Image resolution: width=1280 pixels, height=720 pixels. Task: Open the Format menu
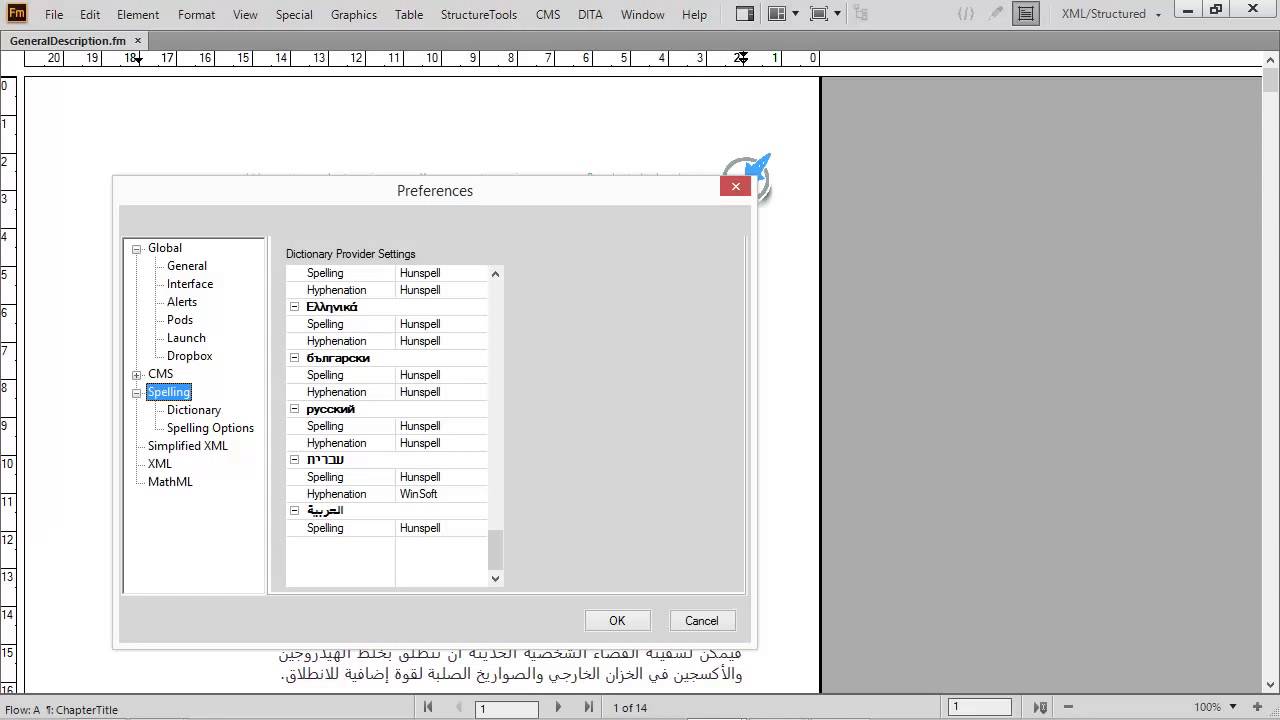196,14
